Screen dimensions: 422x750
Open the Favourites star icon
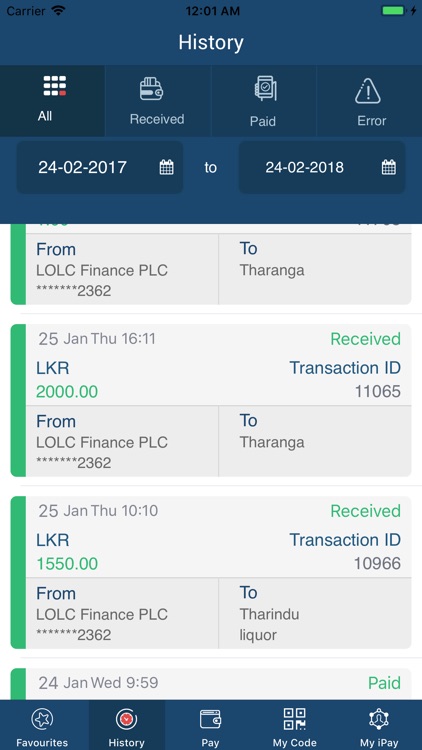(42, 719)
